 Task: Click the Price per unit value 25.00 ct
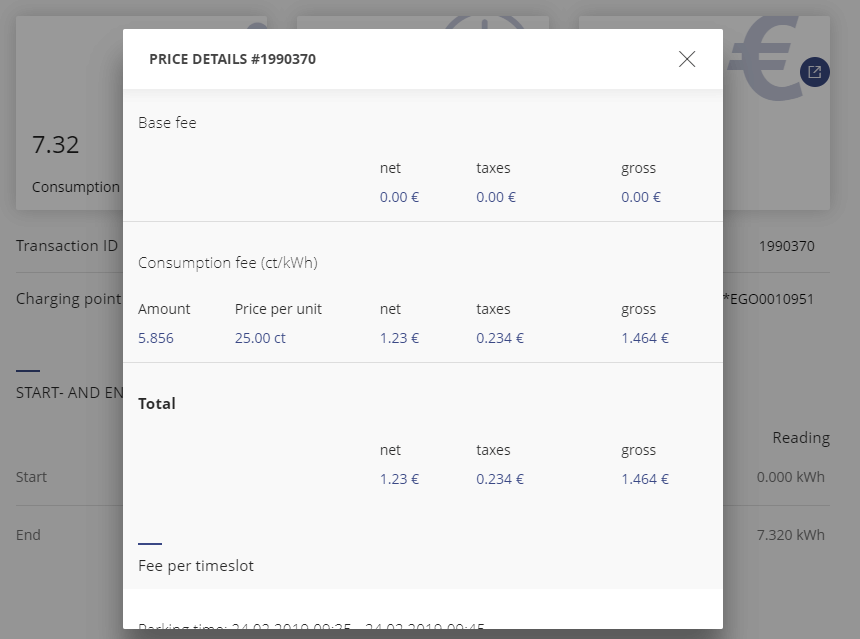tap(260, 338)
